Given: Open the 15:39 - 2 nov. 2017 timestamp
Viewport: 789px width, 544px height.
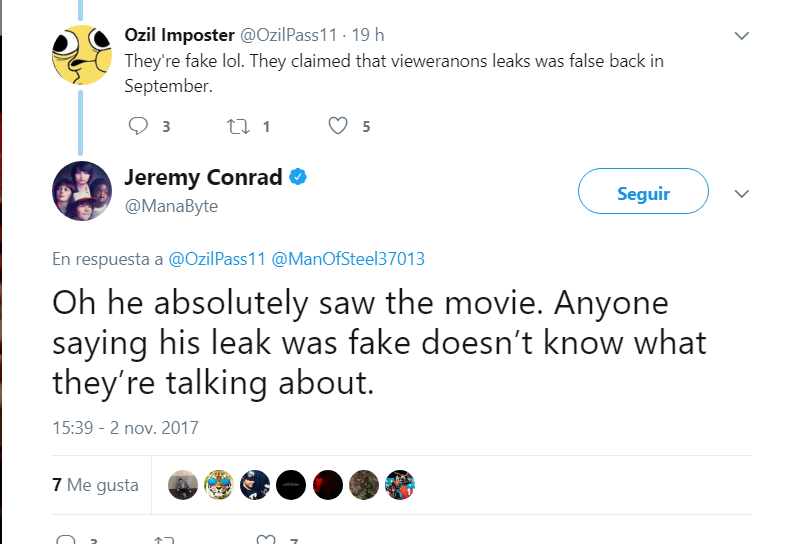Looking at the screenshot, I should 125,428.
